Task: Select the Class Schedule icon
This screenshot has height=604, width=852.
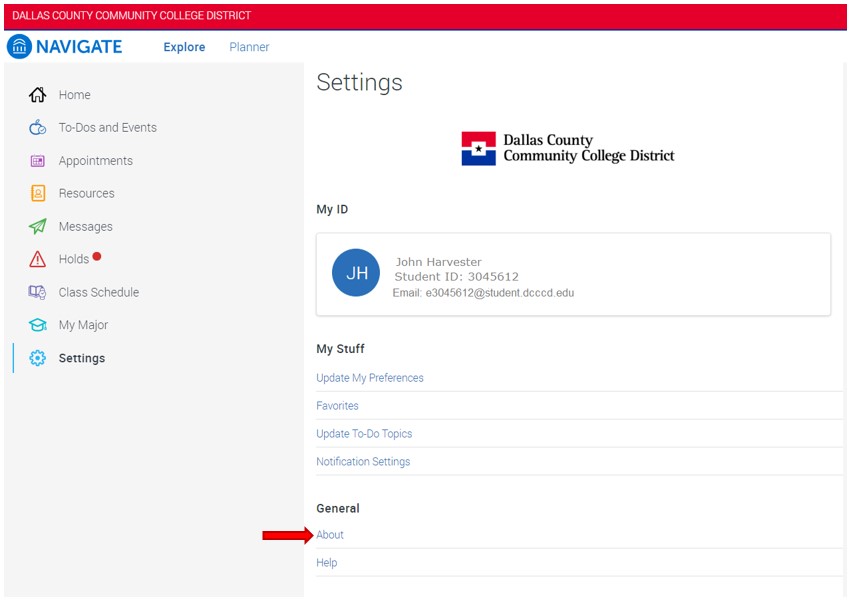Action: 38,293
